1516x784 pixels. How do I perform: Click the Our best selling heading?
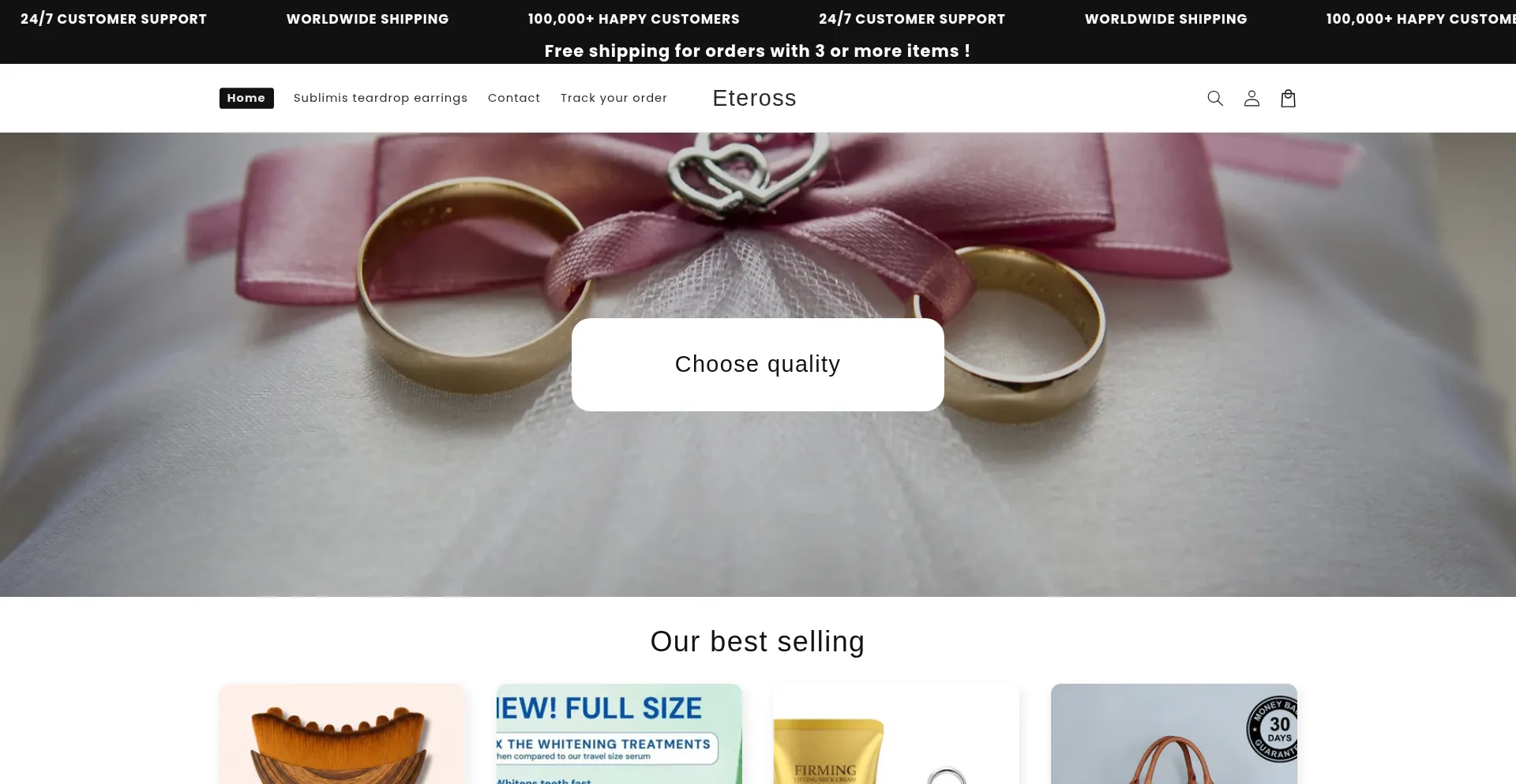(757, 642)
